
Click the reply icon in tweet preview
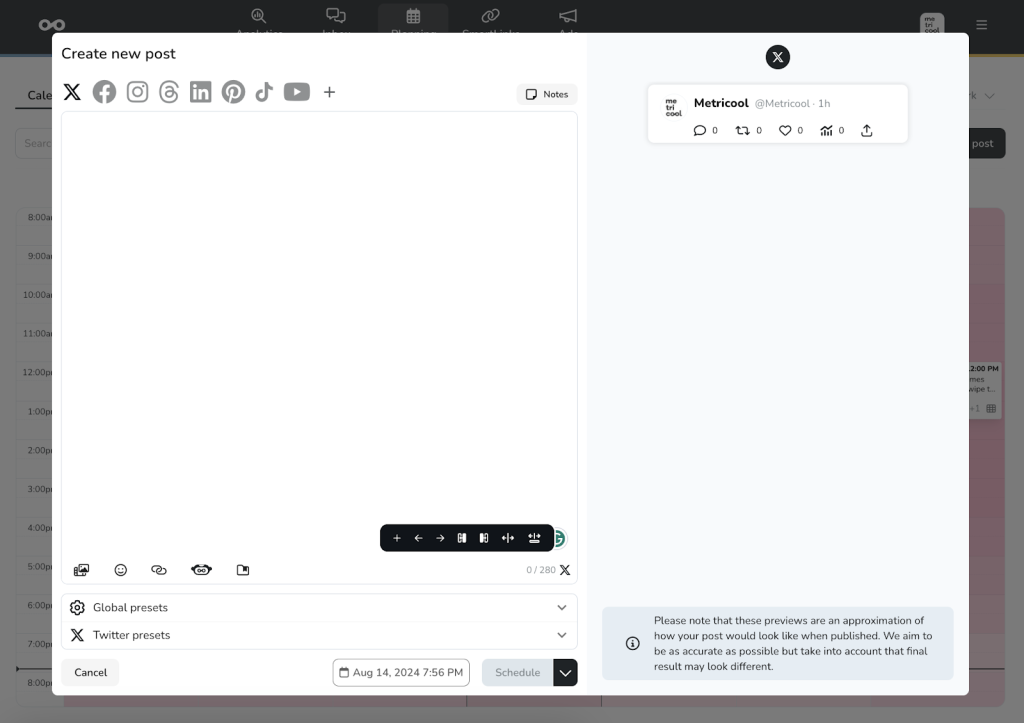(699, 131)
